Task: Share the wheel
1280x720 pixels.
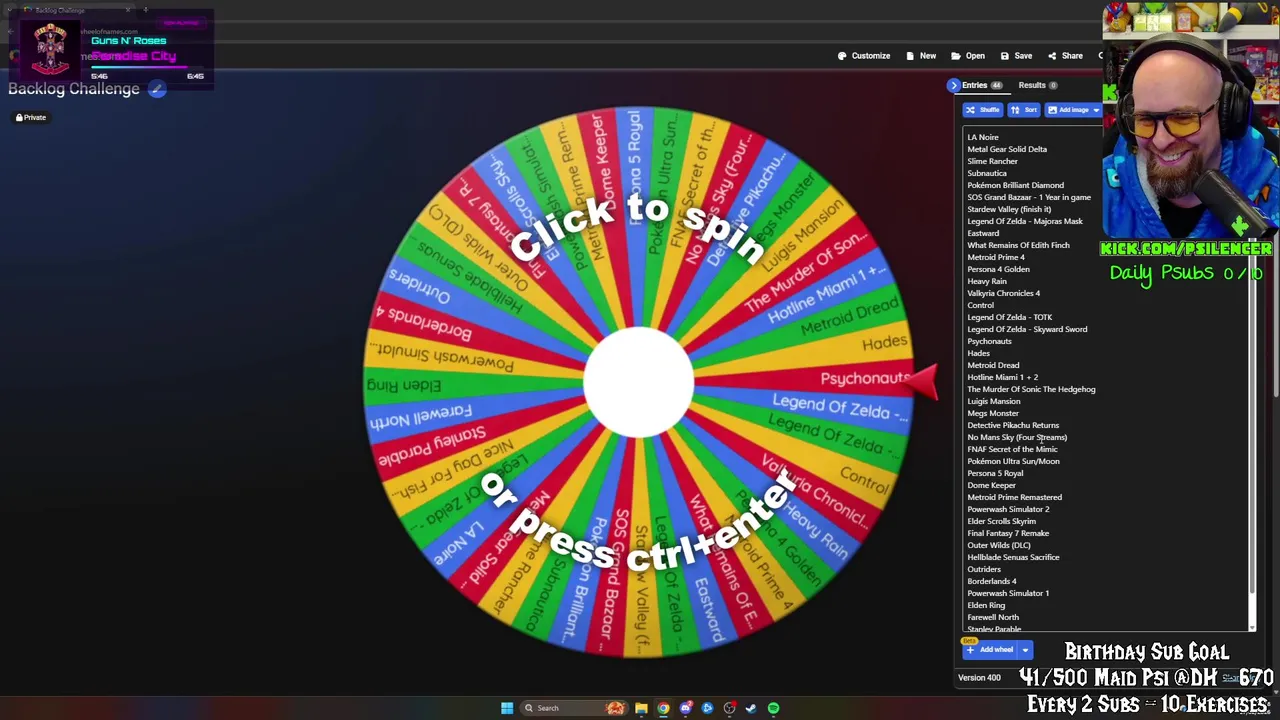Action: 1065,56
